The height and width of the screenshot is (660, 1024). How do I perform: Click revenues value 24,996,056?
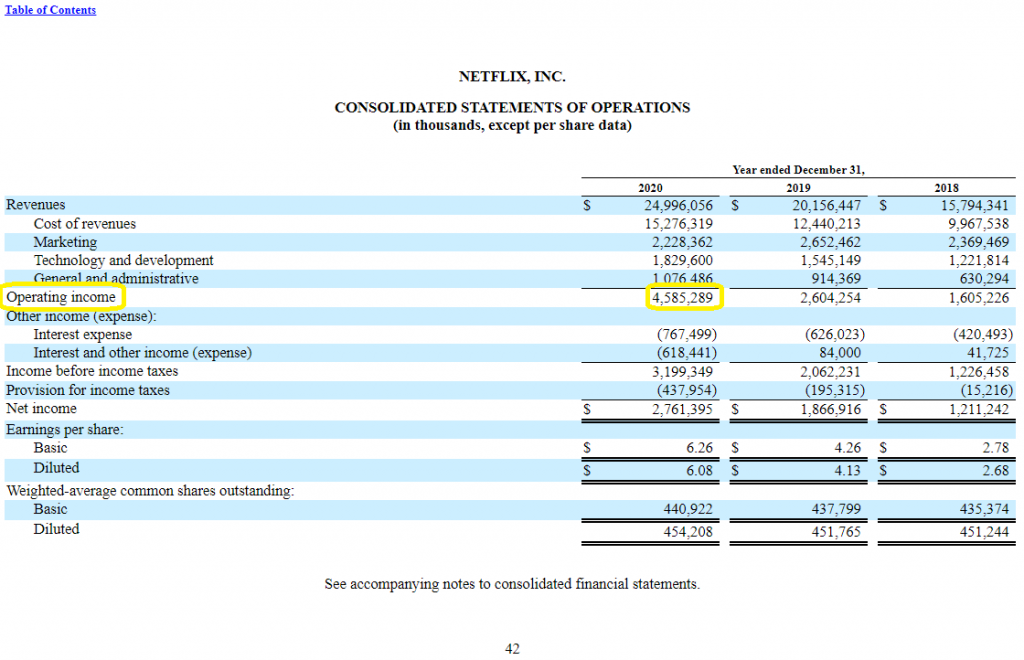679,206
